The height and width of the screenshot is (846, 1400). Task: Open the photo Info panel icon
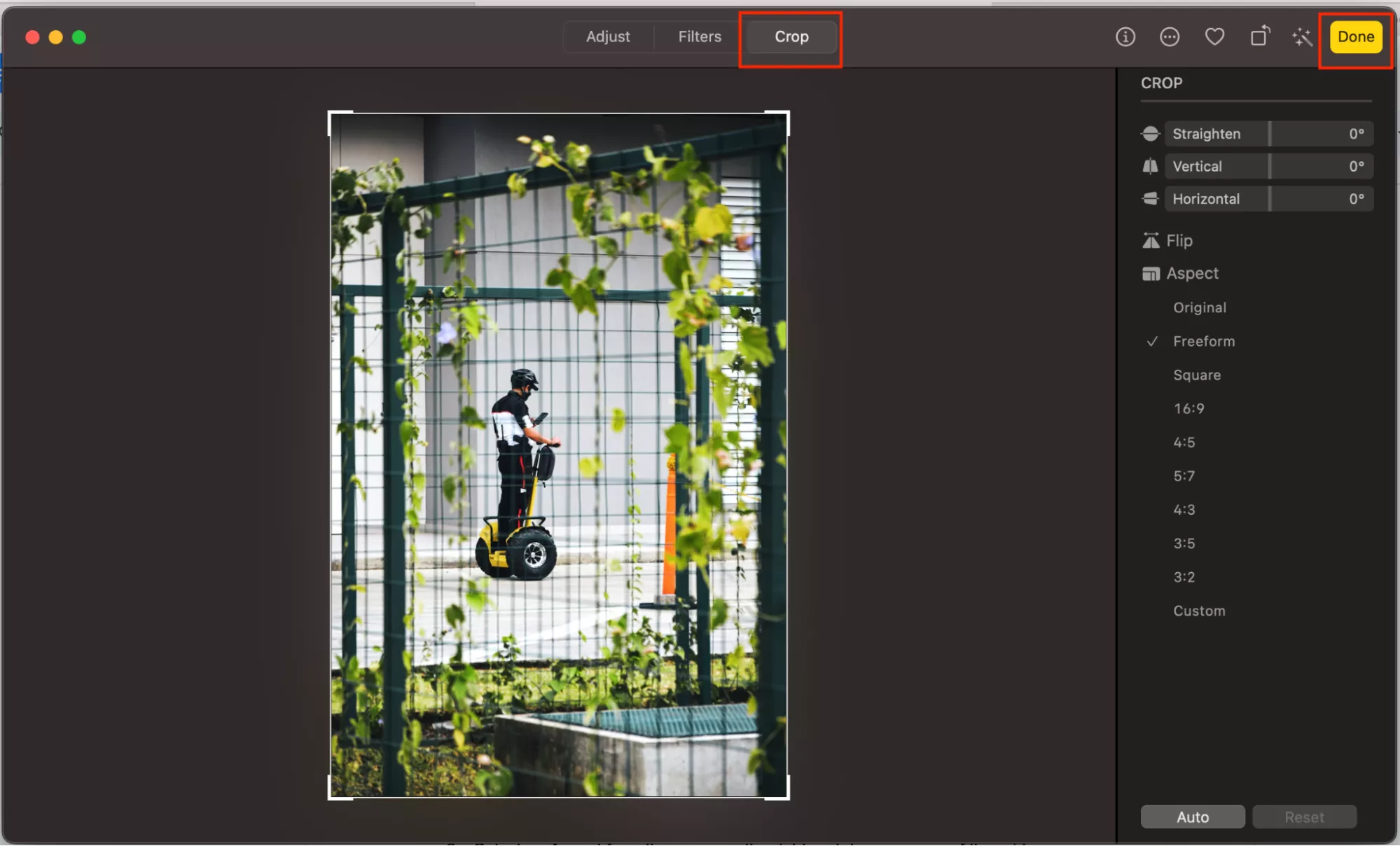click(x=1125, y=36)
